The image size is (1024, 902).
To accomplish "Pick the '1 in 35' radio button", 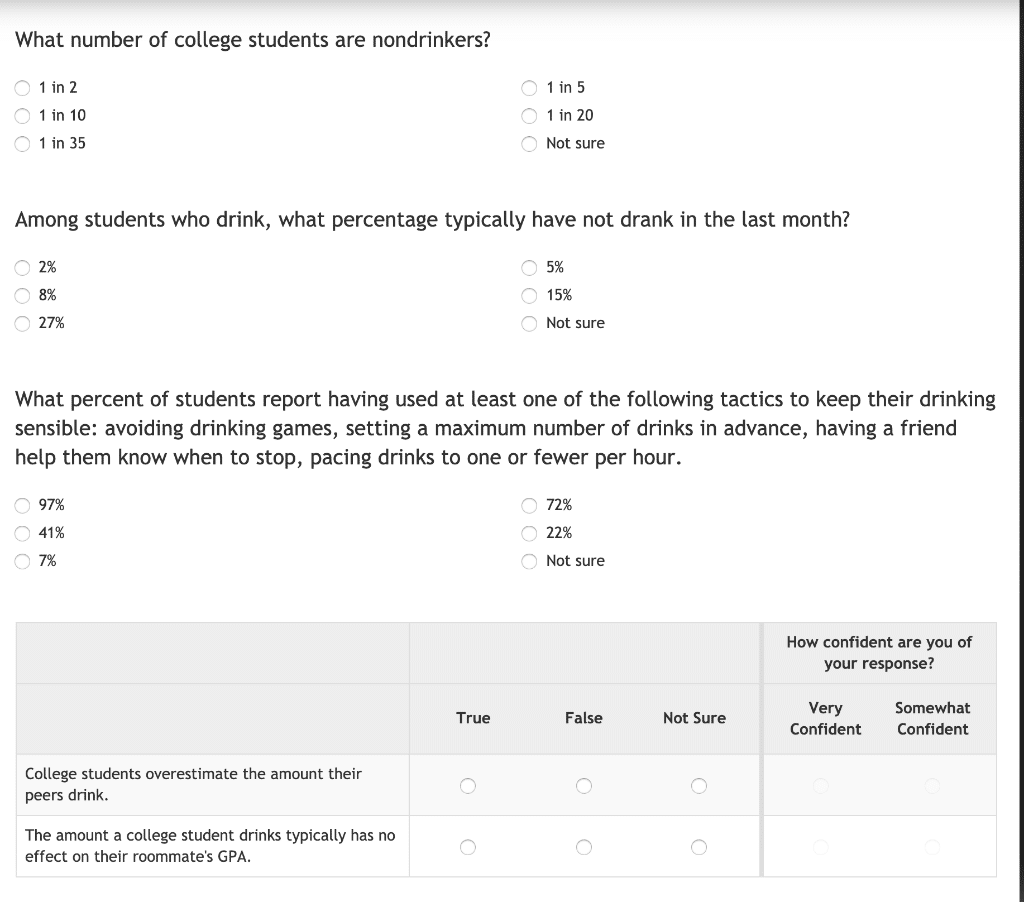I will coord(22,144).
